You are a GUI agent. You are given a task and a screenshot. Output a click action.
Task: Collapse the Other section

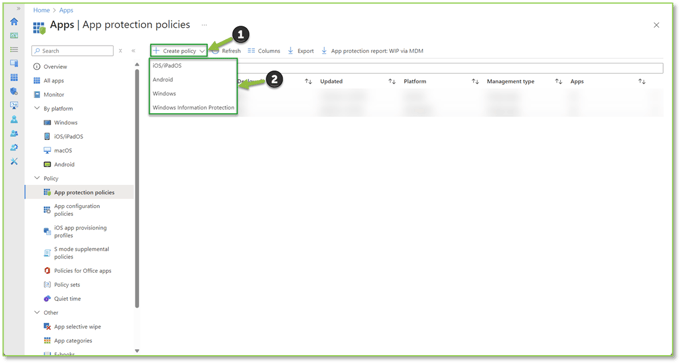pyautogui.click(x=37, y=313)
